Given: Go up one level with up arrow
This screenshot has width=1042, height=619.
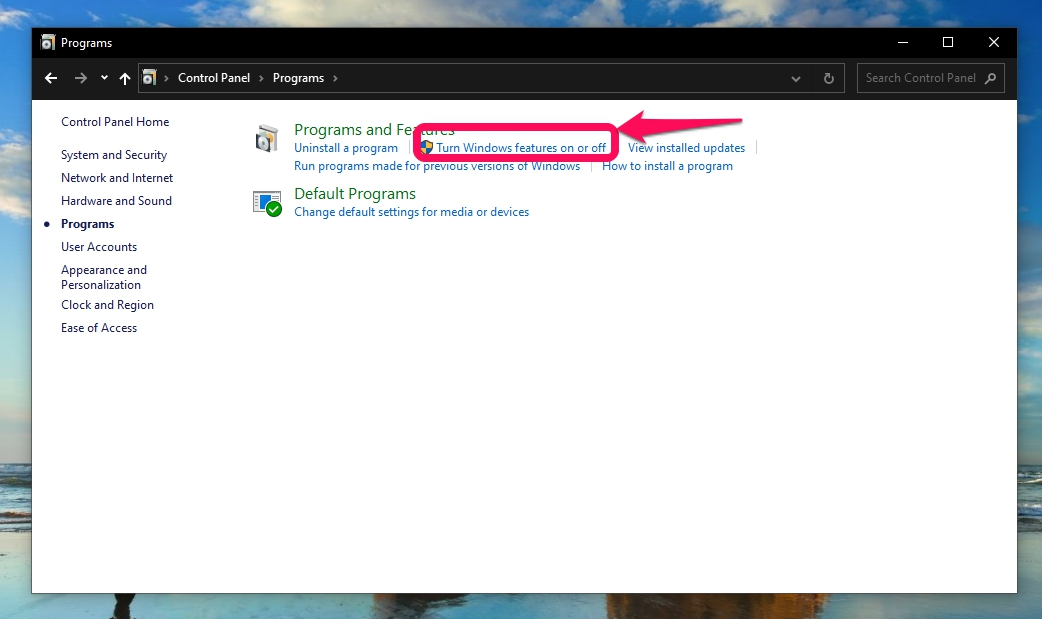Looking at the screenshot, I should tap(124, 78).
